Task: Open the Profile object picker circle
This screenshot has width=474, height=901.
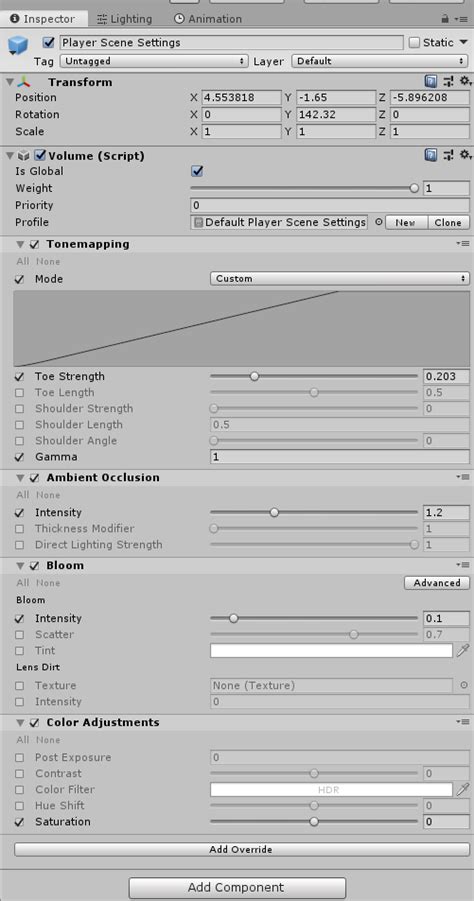Action: click(378, 222)
